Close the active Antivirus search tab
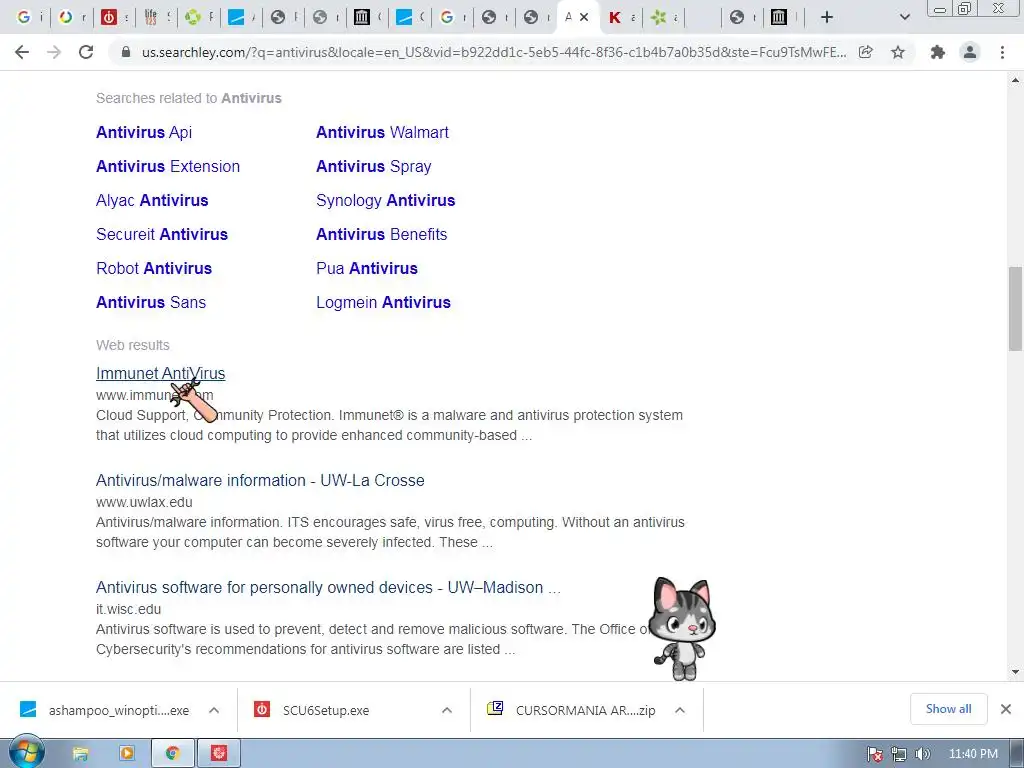Screen dimensions: 1024x768 click(584, 17)
